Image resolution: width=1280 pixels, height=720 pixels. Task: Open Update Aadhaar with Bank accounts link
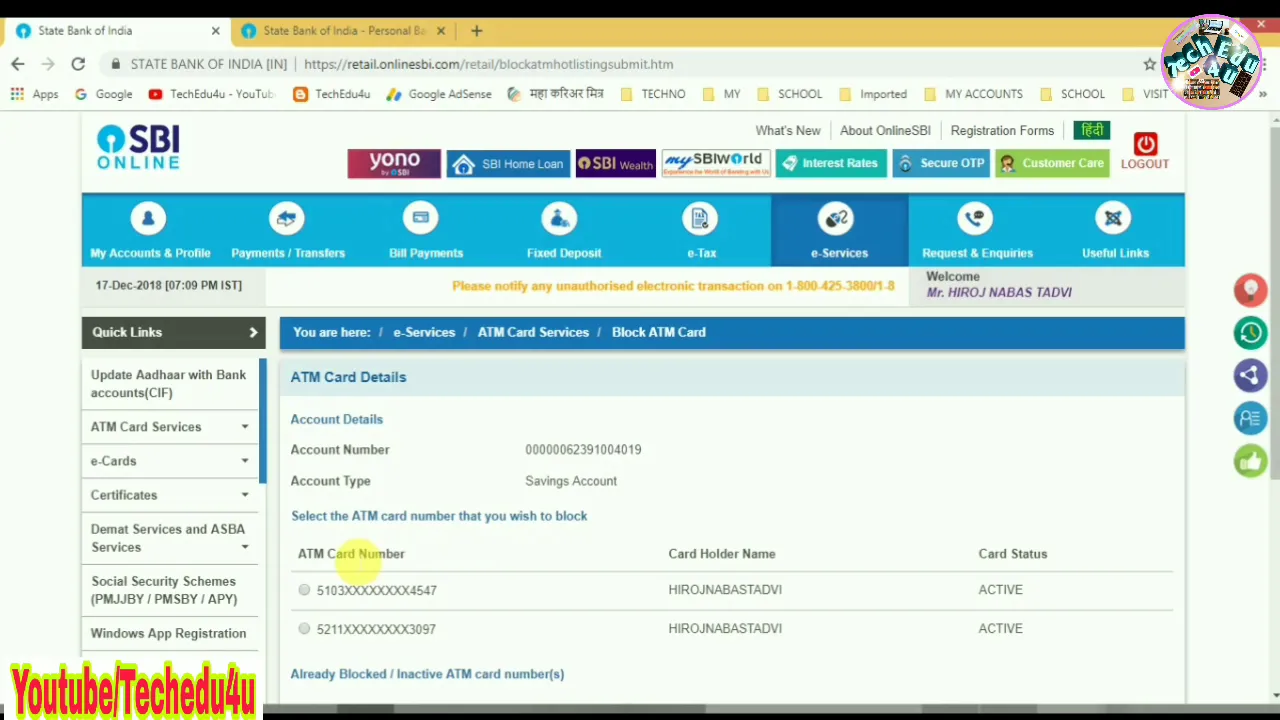(168, 384)
